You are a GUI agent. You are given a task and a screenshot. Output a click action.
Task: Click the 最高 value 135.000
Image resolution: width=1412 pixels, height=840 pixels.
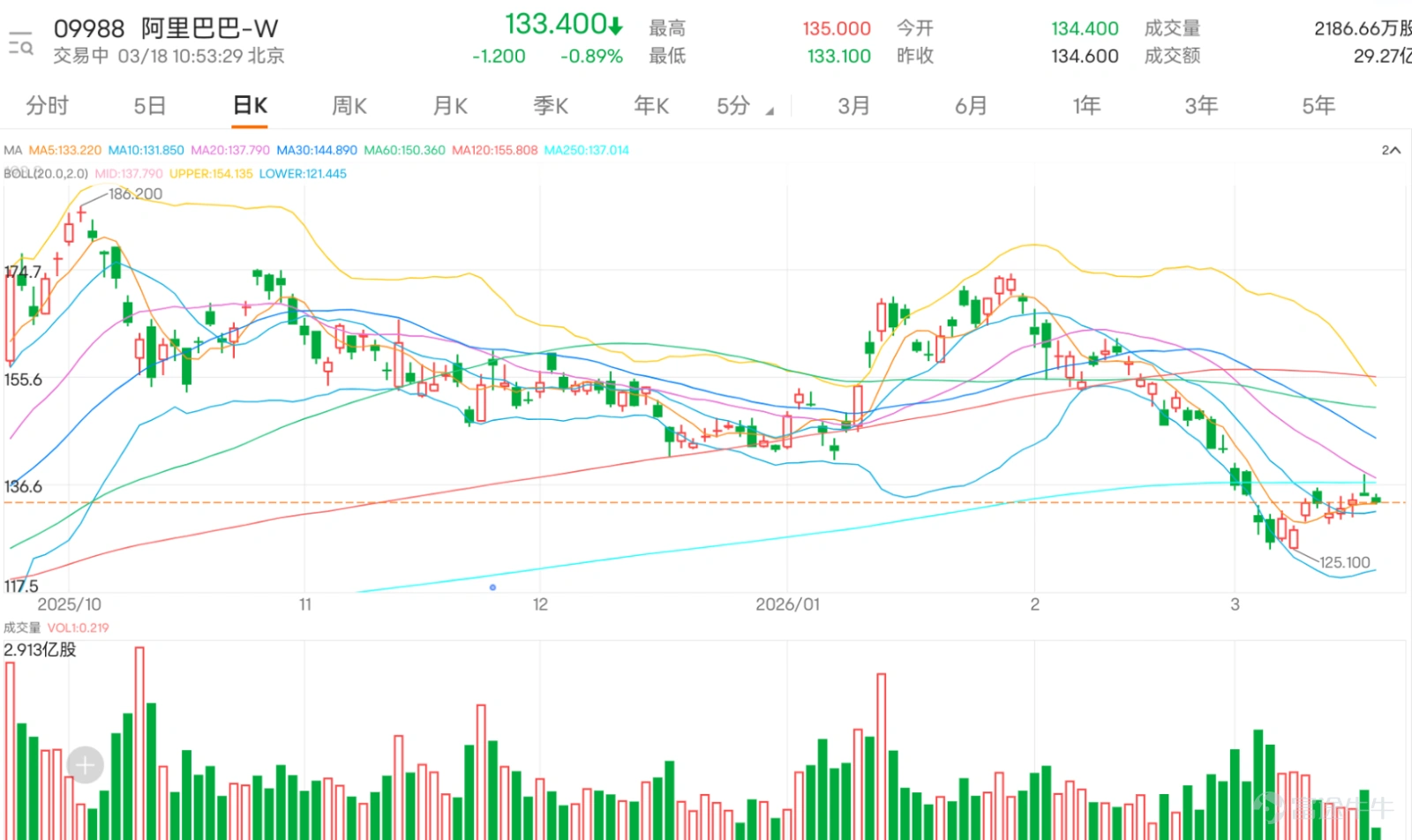(837, 28)
